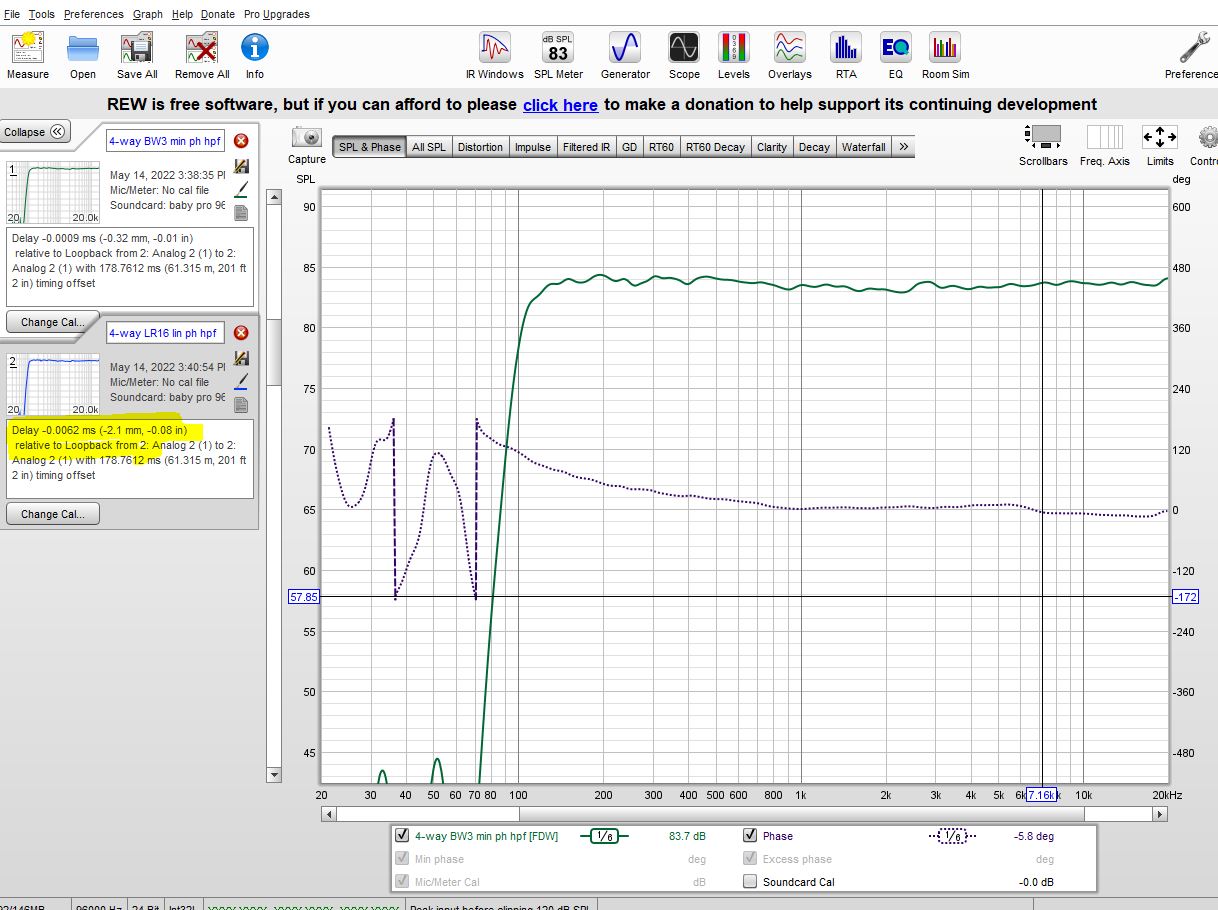Switch to the Impulse tab
The width and height of the screenshot is (1218, 910).
[x=532, y=147]
